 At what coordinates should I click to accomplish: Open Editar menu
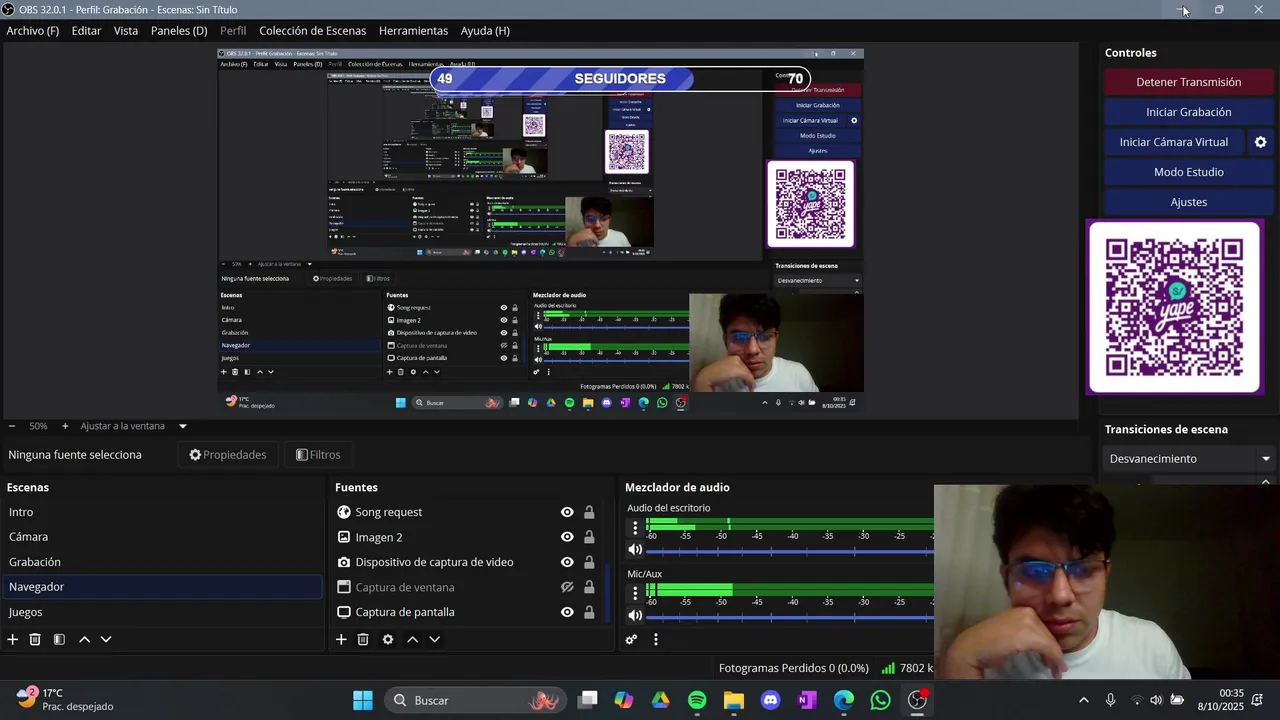86,31
